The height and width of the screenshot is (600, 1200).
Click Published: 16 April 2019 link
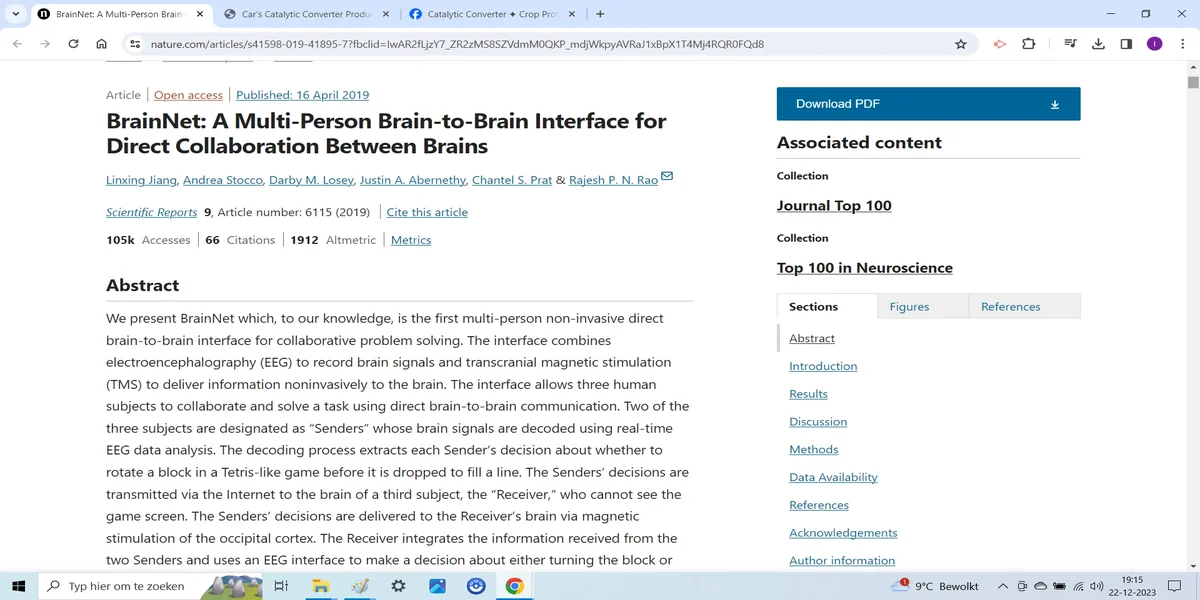pos(303,95)
